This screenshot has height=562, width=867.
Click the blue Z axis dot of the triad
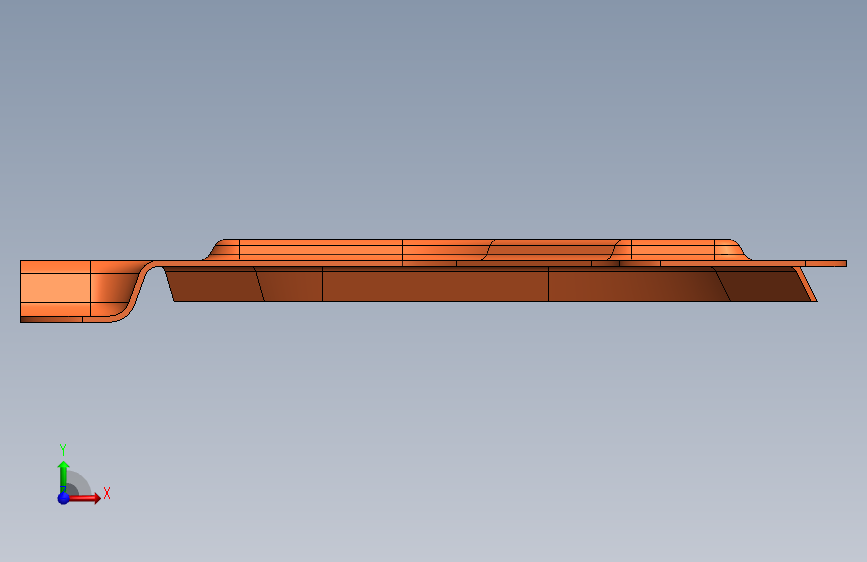point(63,498)
